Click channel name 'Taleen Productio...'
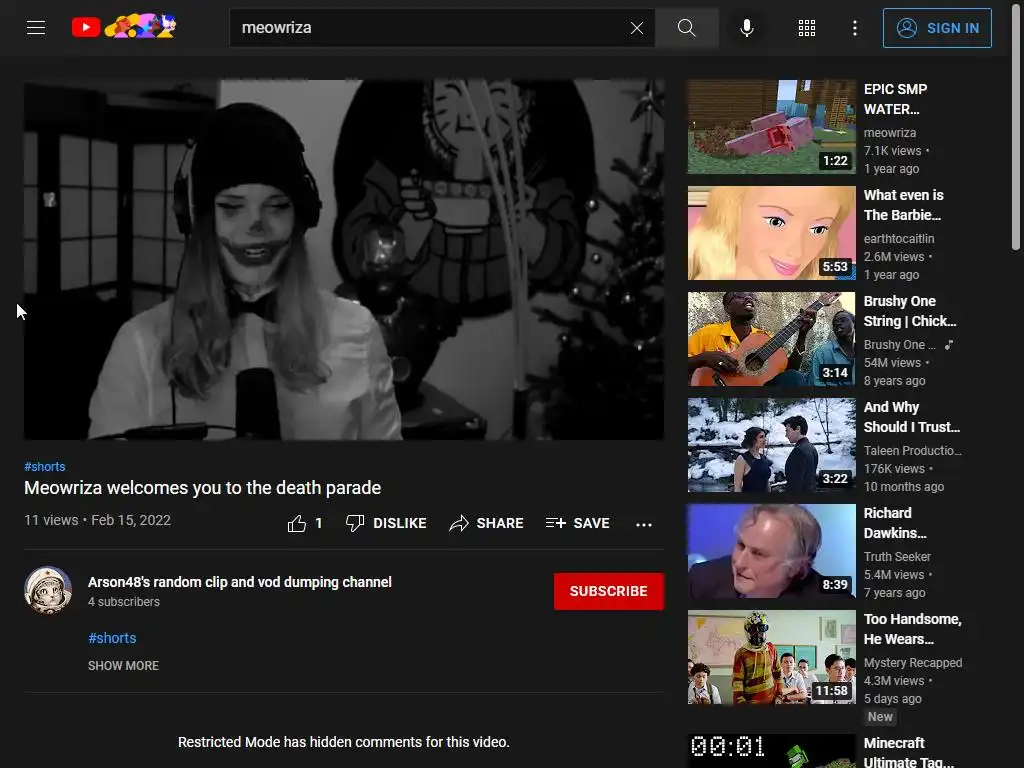Screen dimensions: 1024x768 click(x=912, y=451)
